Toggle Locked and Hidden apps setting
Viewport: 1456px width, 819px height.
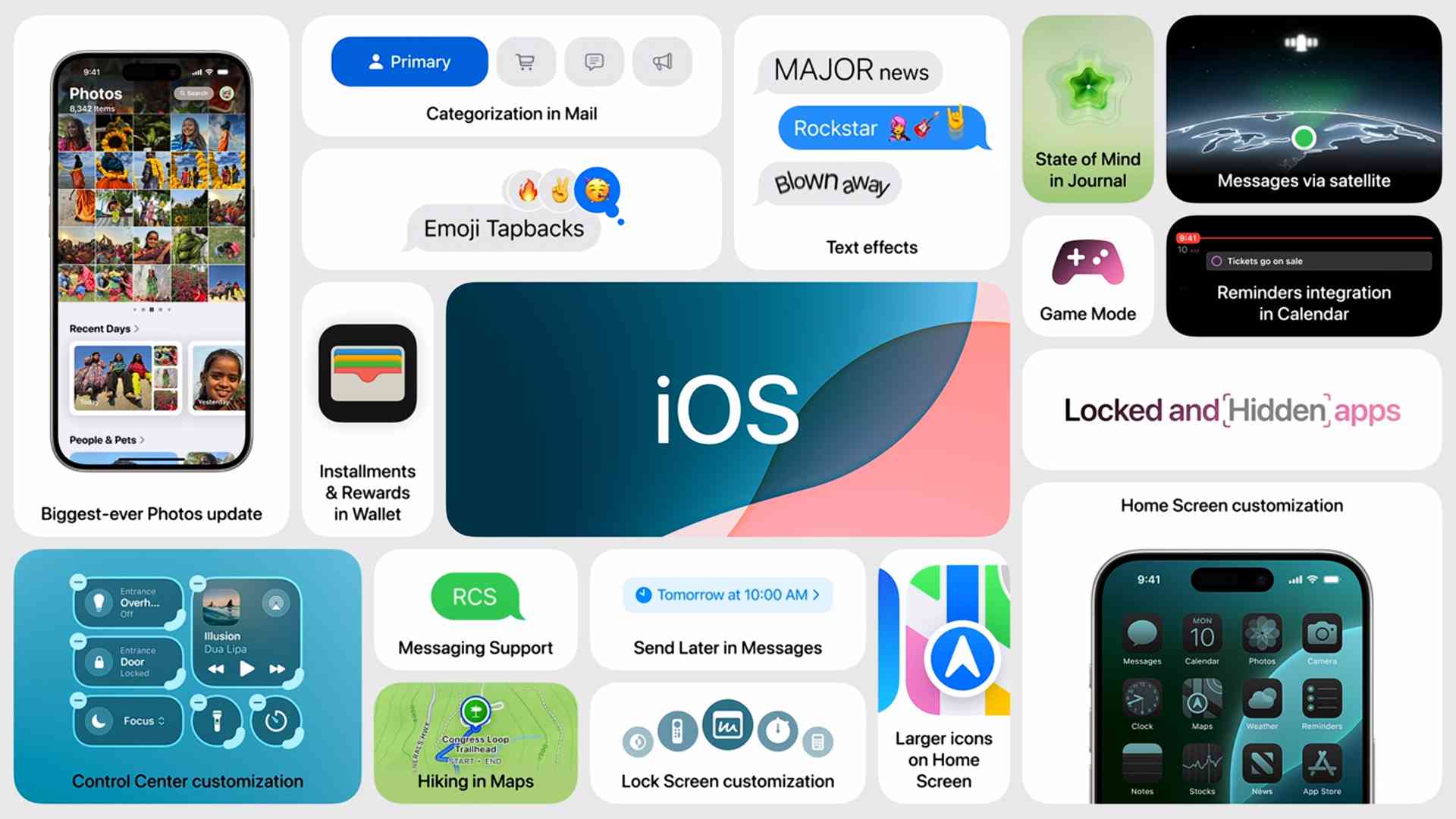pos(1232,408)
